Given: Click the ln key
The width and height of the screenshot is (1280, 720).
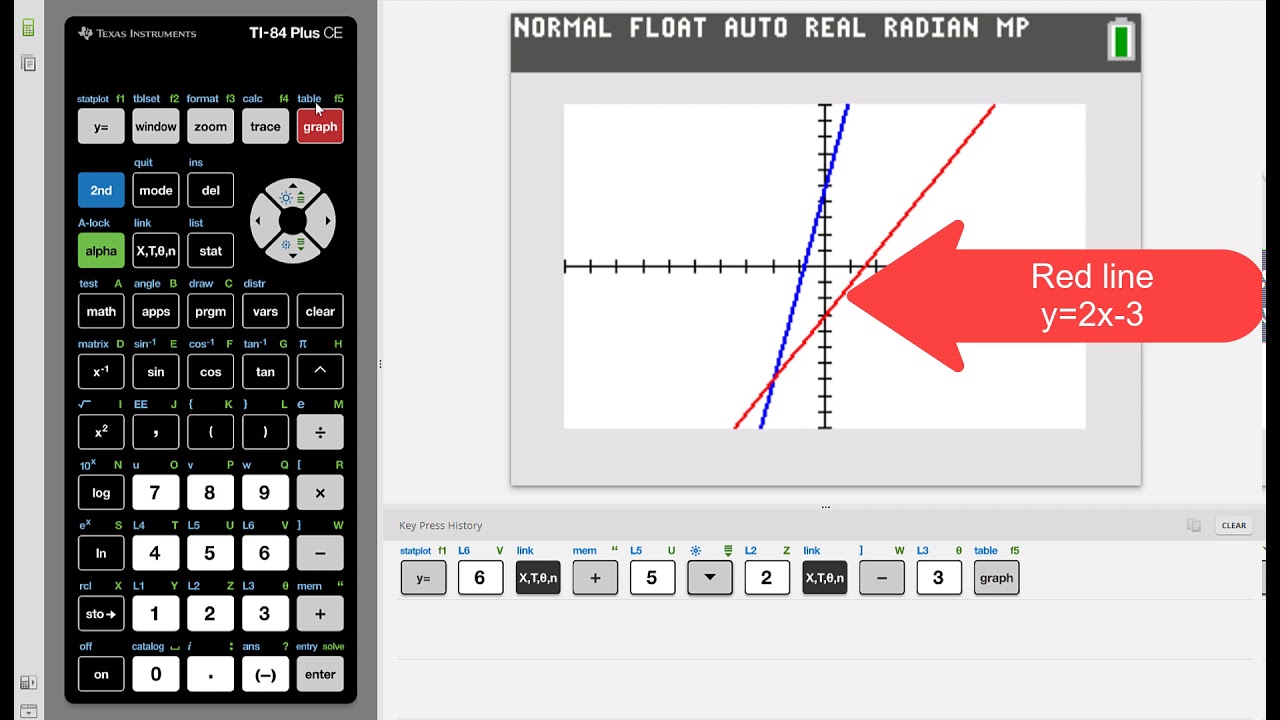Looking at the screenshot, I should [x=101, y=553].
